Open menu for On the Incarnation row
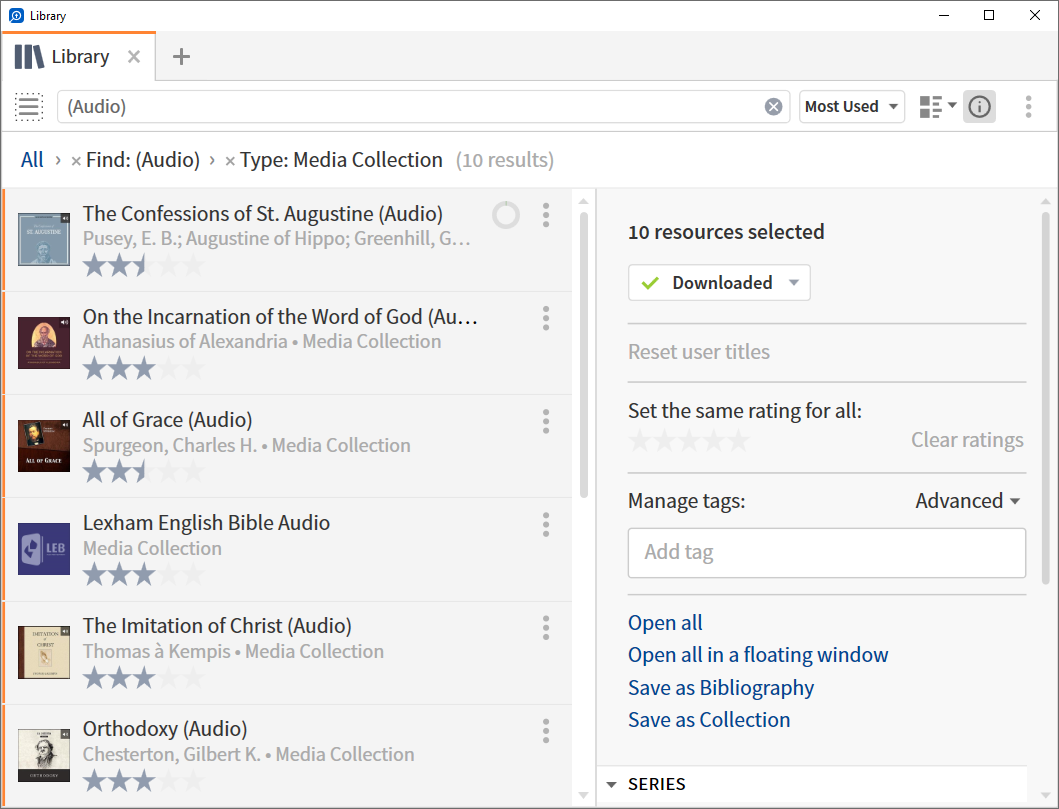The width and height of the screenshot is (1059, 809). point(546,318)
